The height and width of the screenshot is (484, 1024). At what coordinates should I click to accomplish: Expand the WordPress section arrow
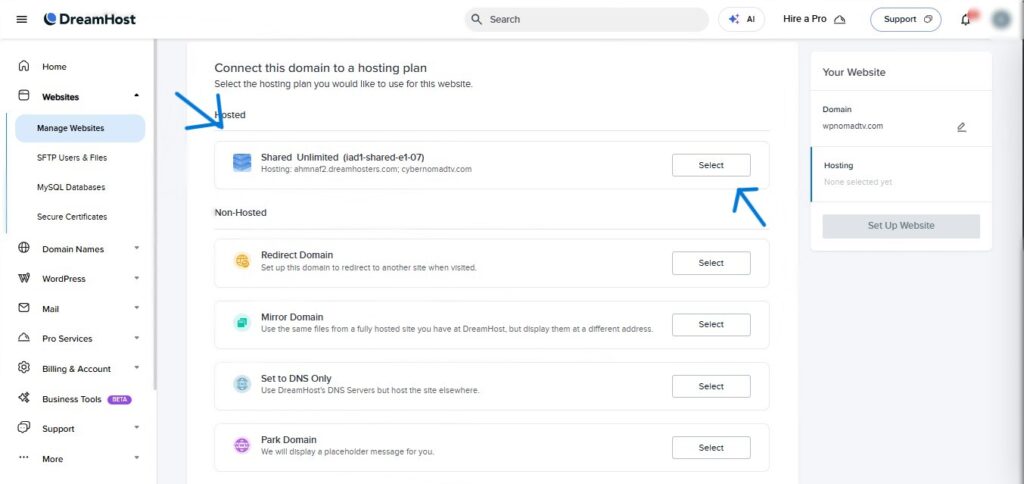[x=136, y=278]
